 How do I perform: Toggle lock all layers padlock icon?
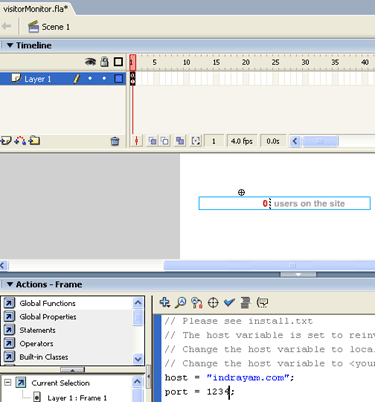coord(105,62)
